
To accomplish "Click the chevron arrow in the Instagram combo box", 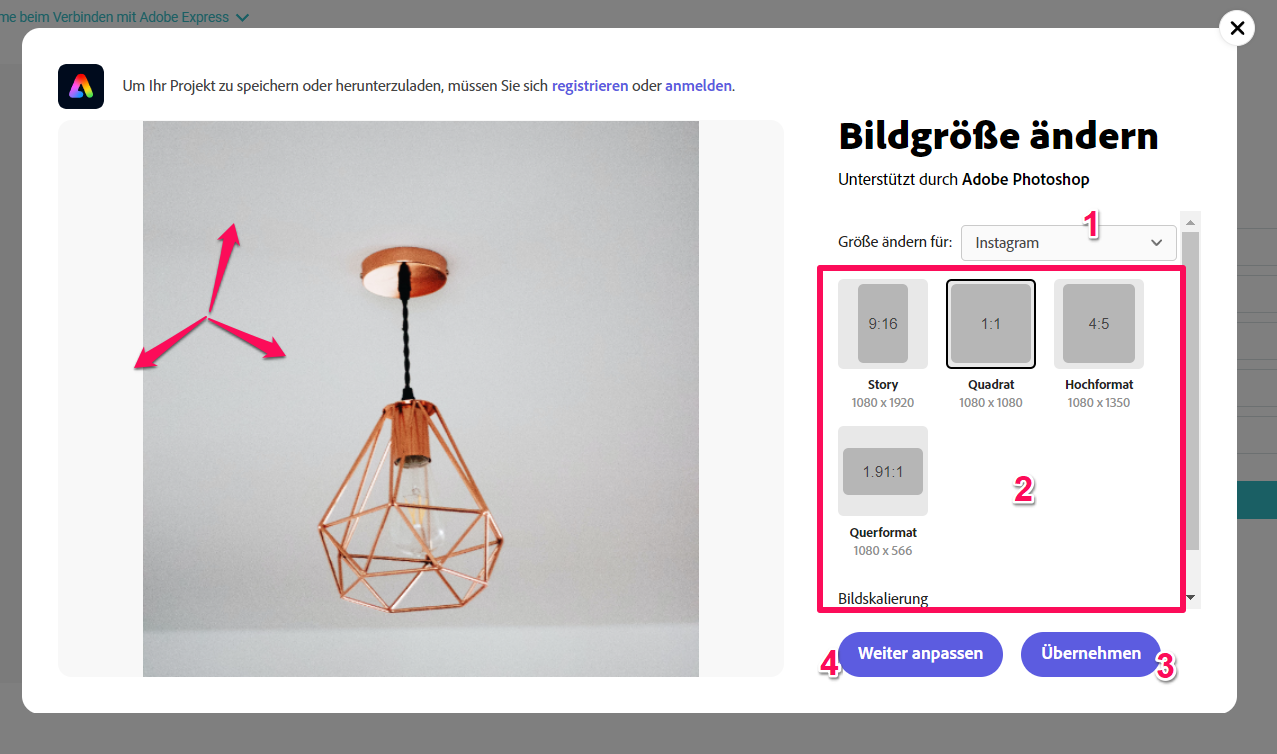I will click(x=1157, y=242).
